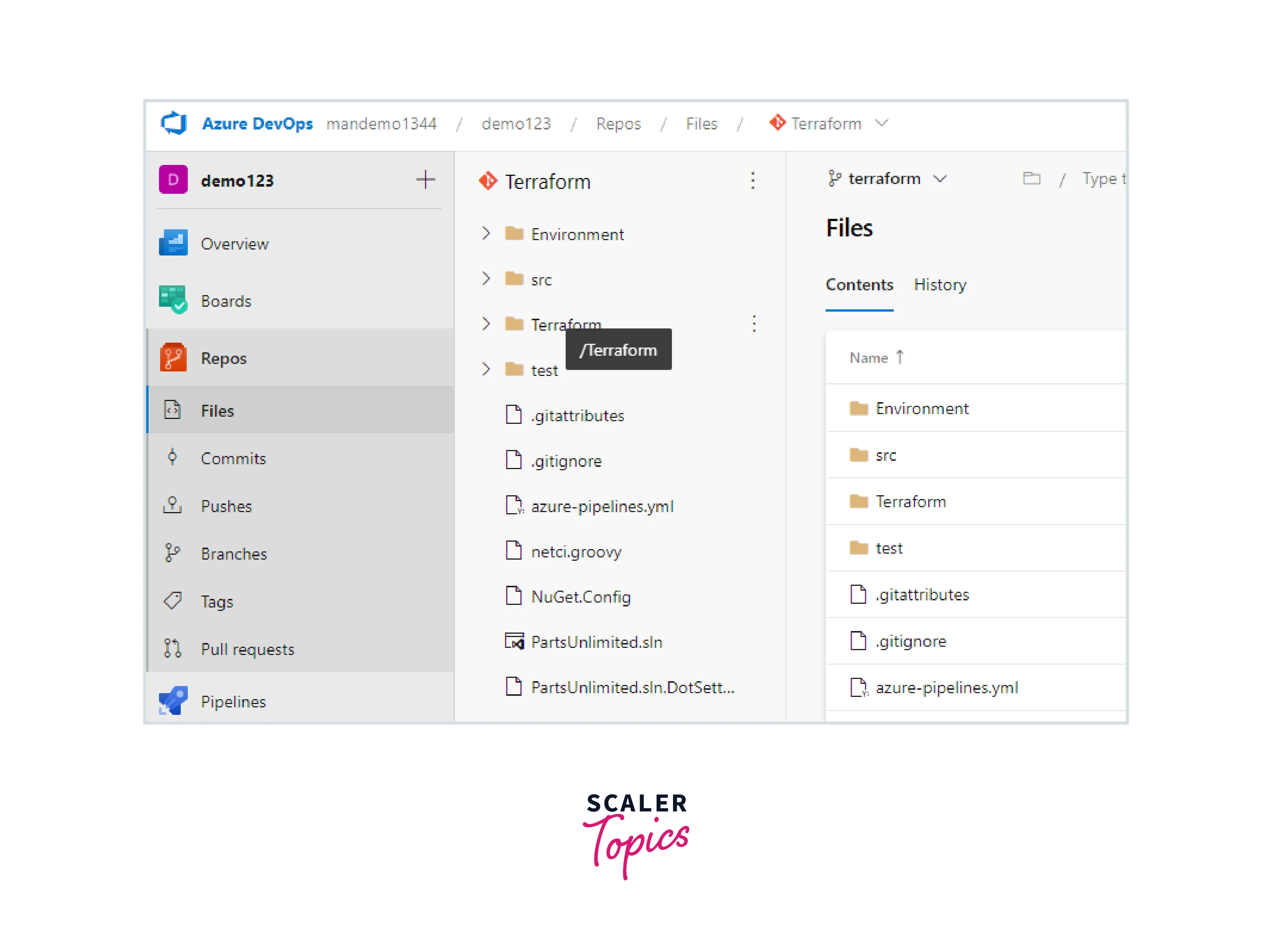
Task: Click the Azure DevOps logo icon
Action: [x=174, y=123]
